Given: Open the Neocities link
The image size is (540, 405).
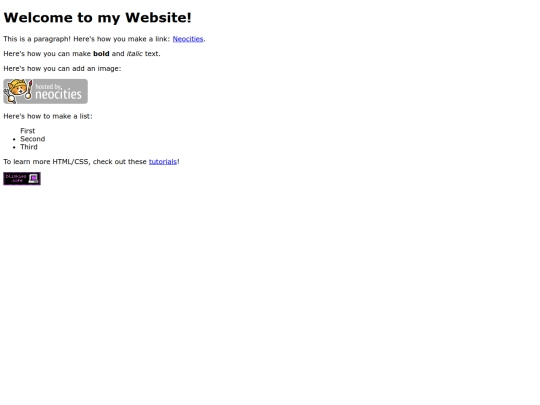Looking at the screenshot, I should coord(188,39).
